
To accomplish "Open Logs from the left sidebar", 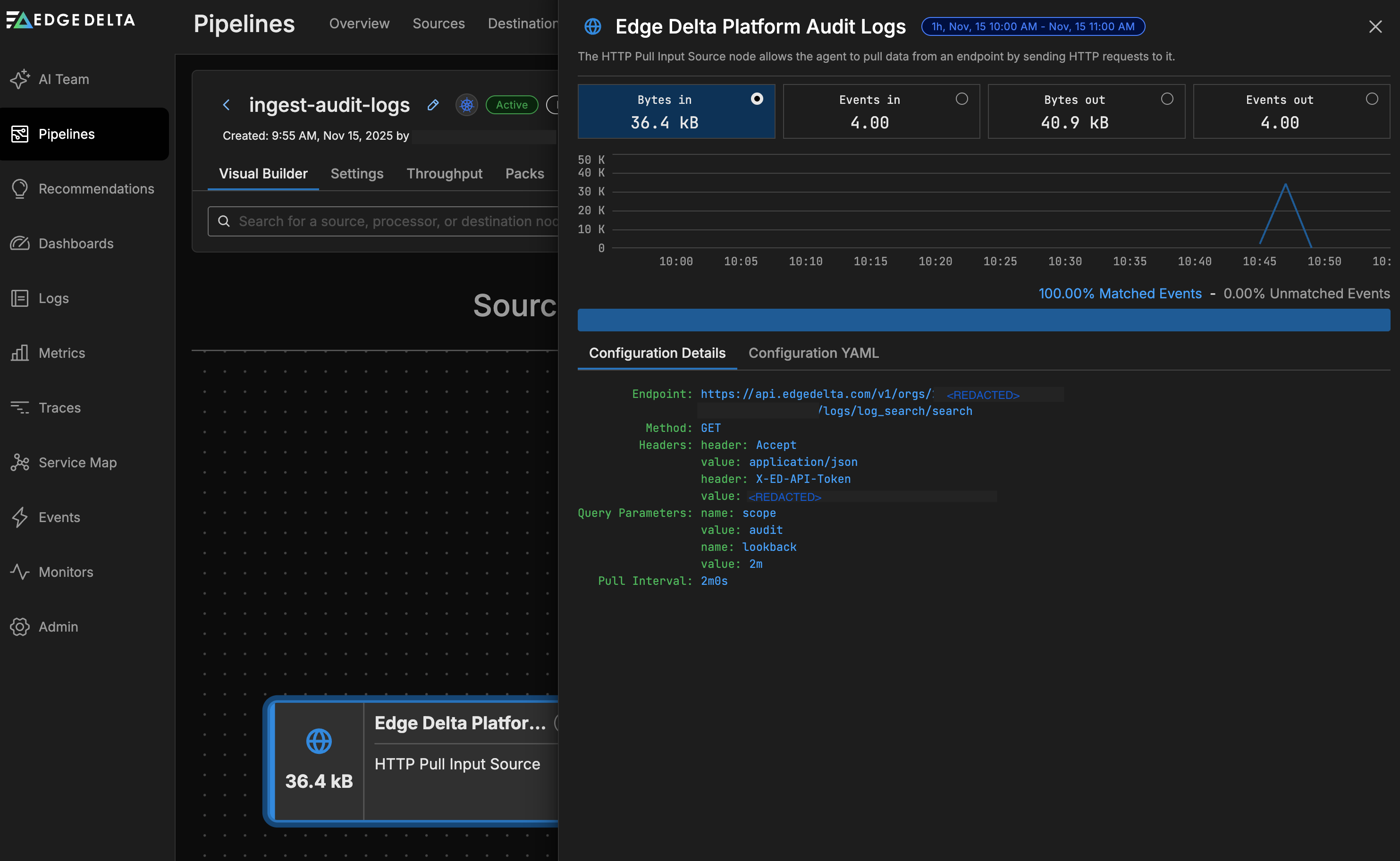I will coord(53,298).
